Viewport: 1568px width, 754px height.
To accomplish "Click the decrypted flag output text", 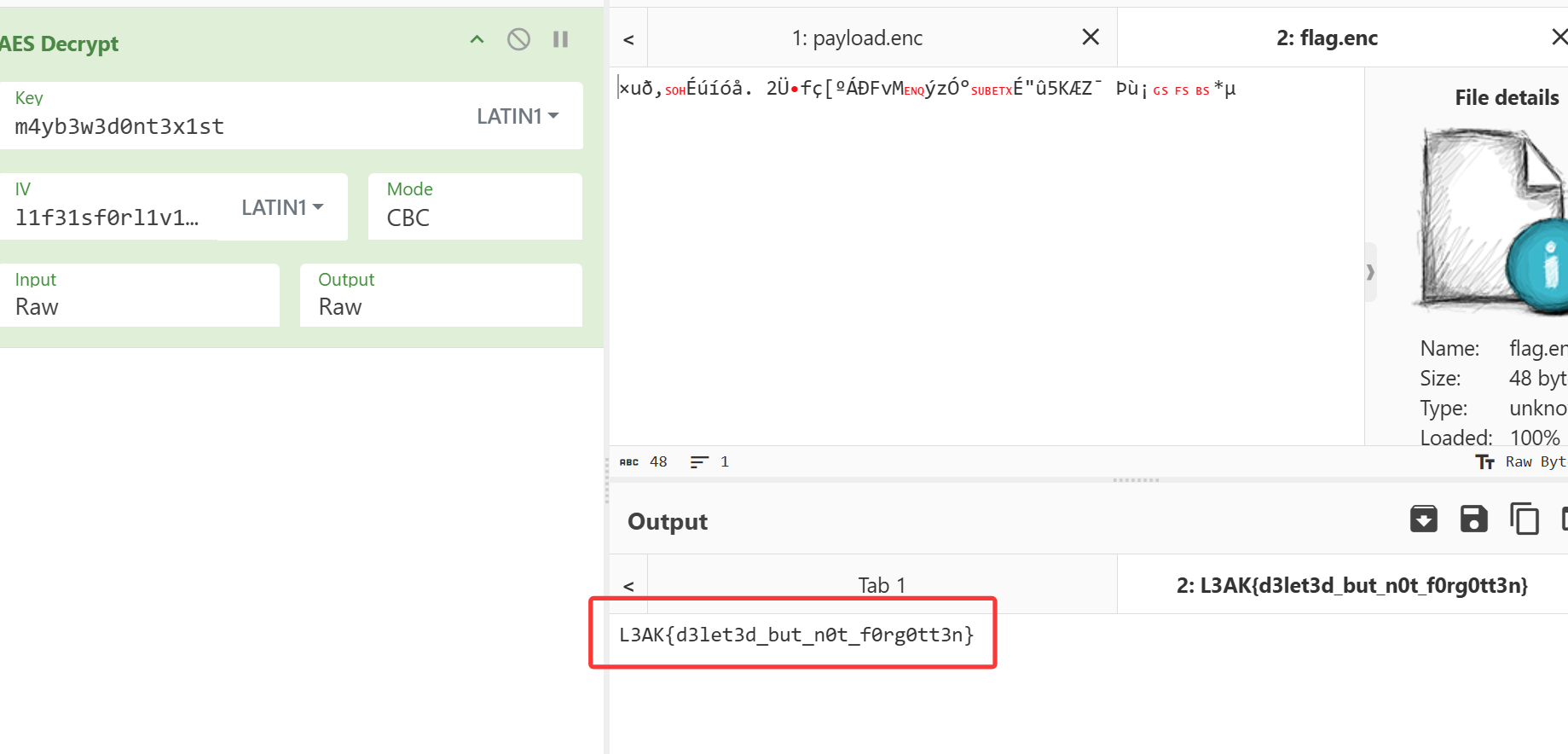I will tap(796, 635).
